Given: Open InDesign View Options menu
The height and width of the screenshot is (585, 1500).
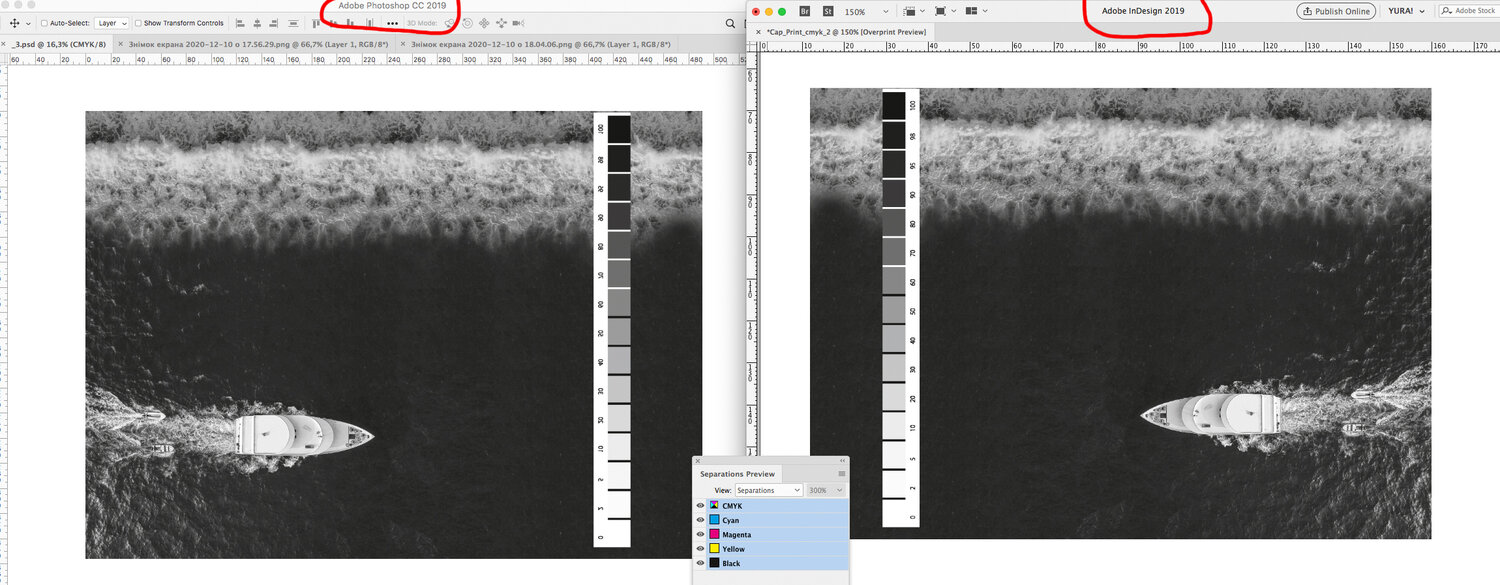Looking at the screenshot, I should tap(915, 11).
